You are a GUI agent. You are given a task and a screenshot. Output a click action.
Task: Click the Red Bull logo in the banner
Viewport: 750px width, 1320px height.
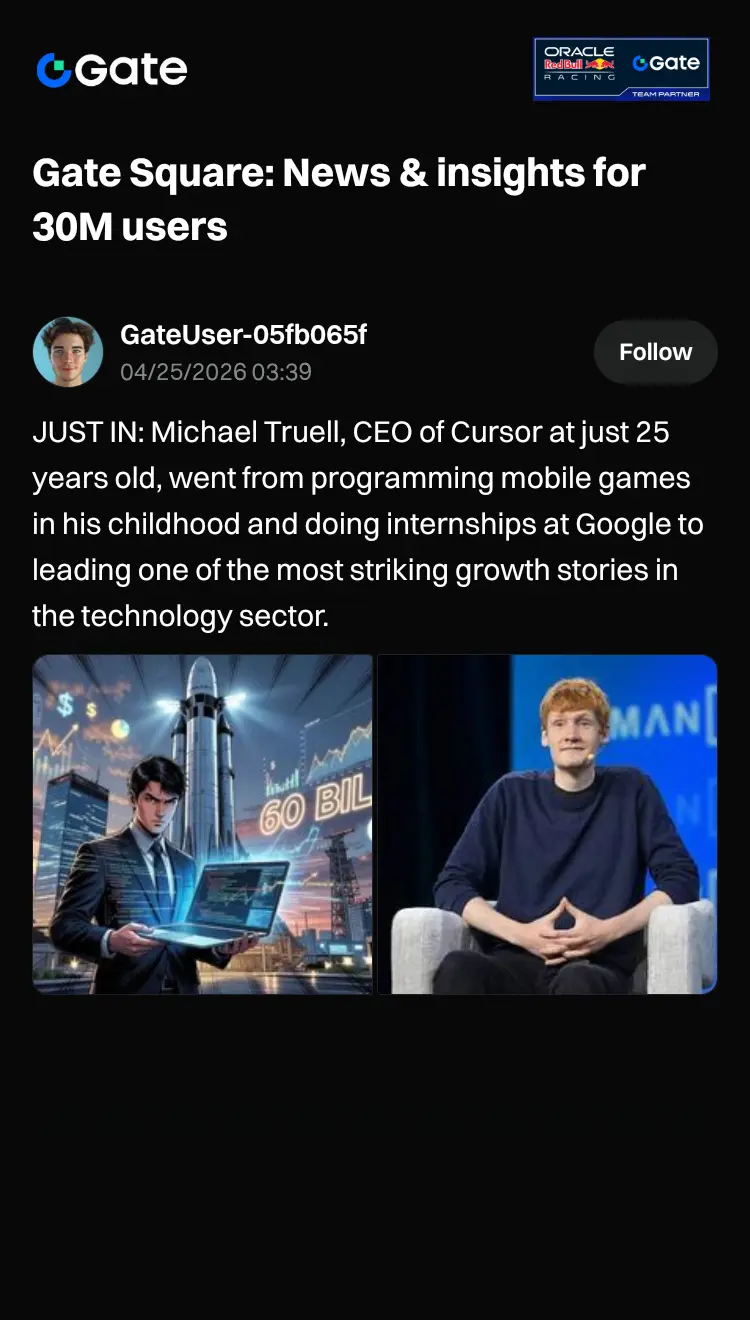pos(579,64)
